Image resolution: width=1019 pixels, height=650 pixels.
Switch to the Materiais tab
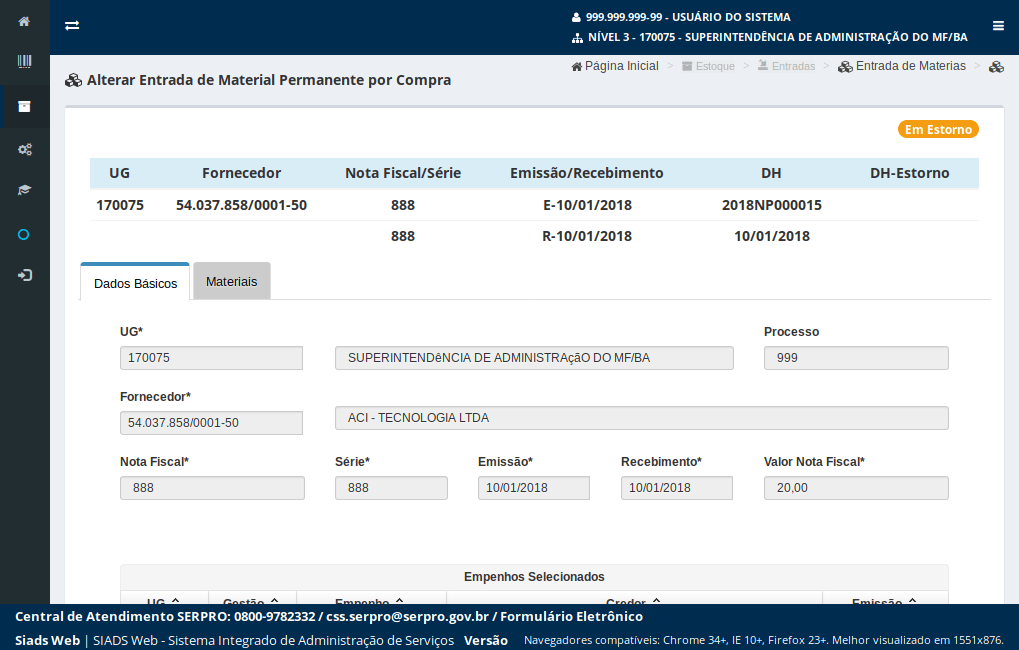click(232, 281)
